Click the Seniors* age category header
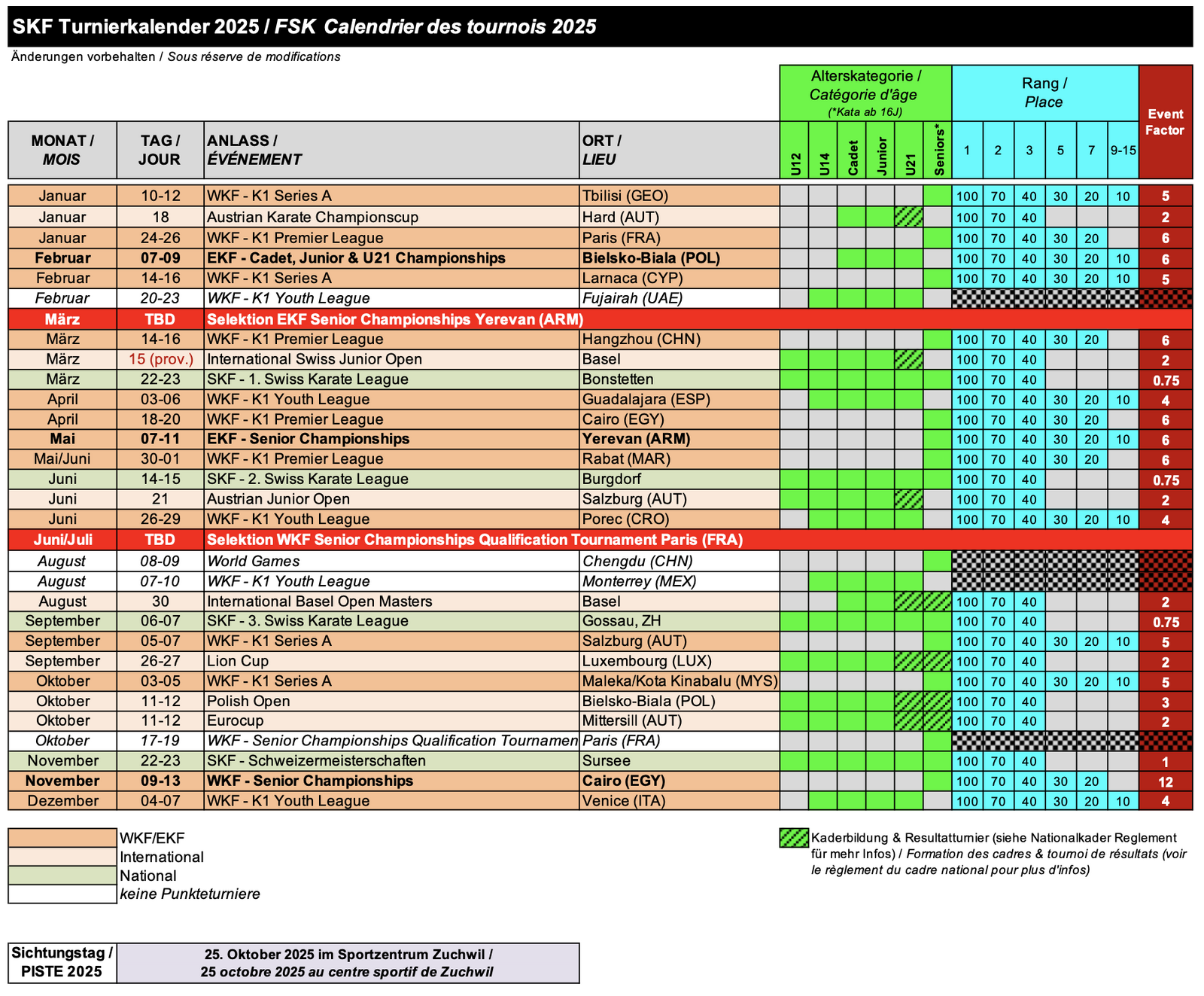Viewport: 1204px width, 996px height. tap(938, 150)
